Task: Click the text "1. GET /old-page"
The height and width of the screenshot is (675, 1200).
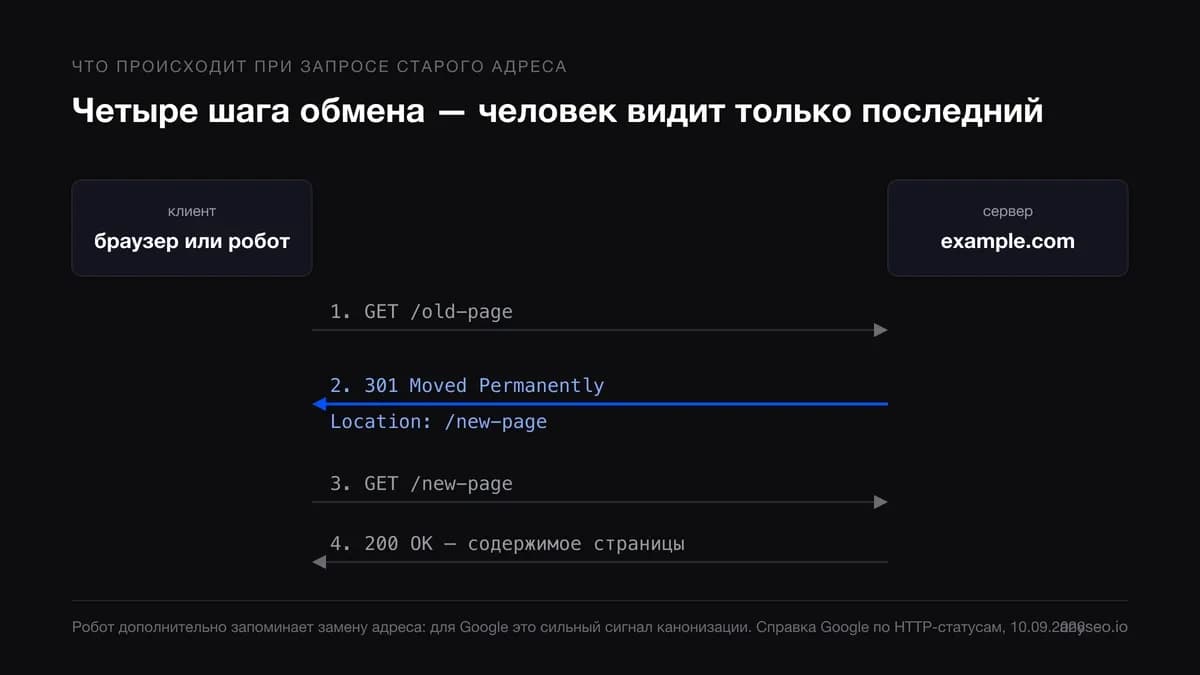Action: coord(421,311)
